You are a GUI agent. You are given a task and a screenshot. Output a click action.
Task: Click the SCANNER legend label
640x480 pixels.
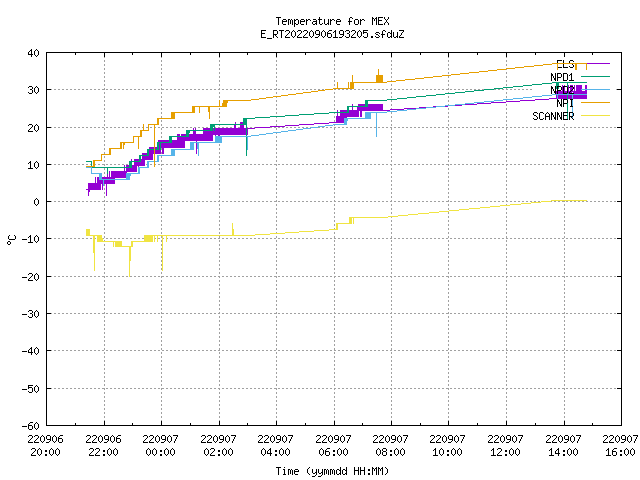pyautogui.click(x=553, y=116)
